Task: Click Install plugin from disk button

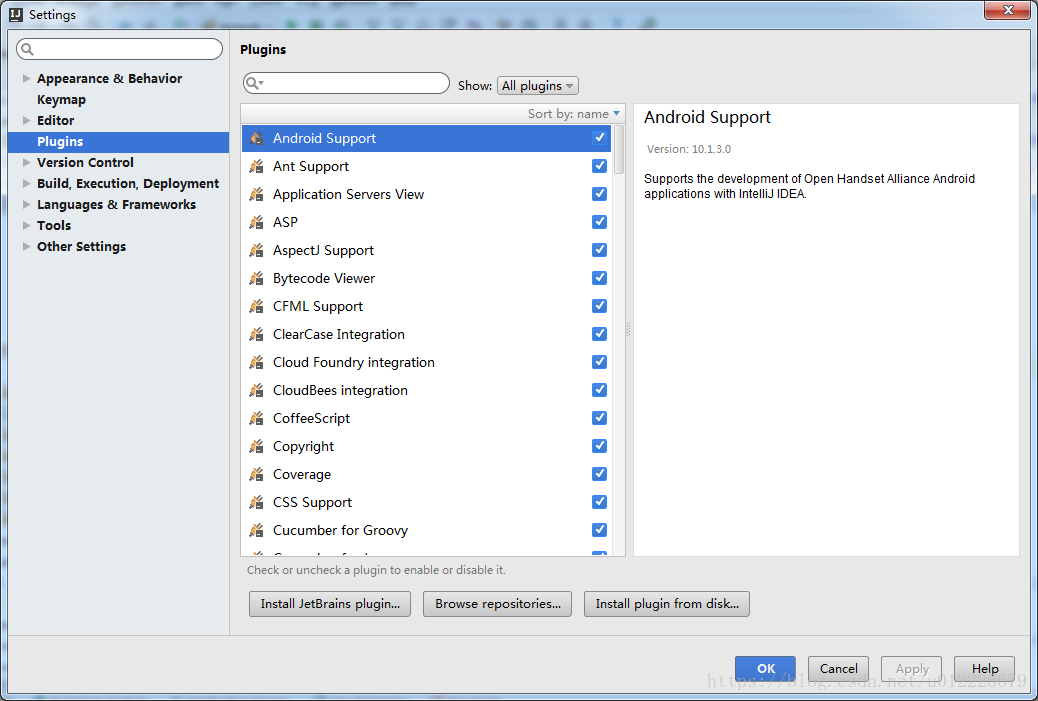Action: [667, 604]
